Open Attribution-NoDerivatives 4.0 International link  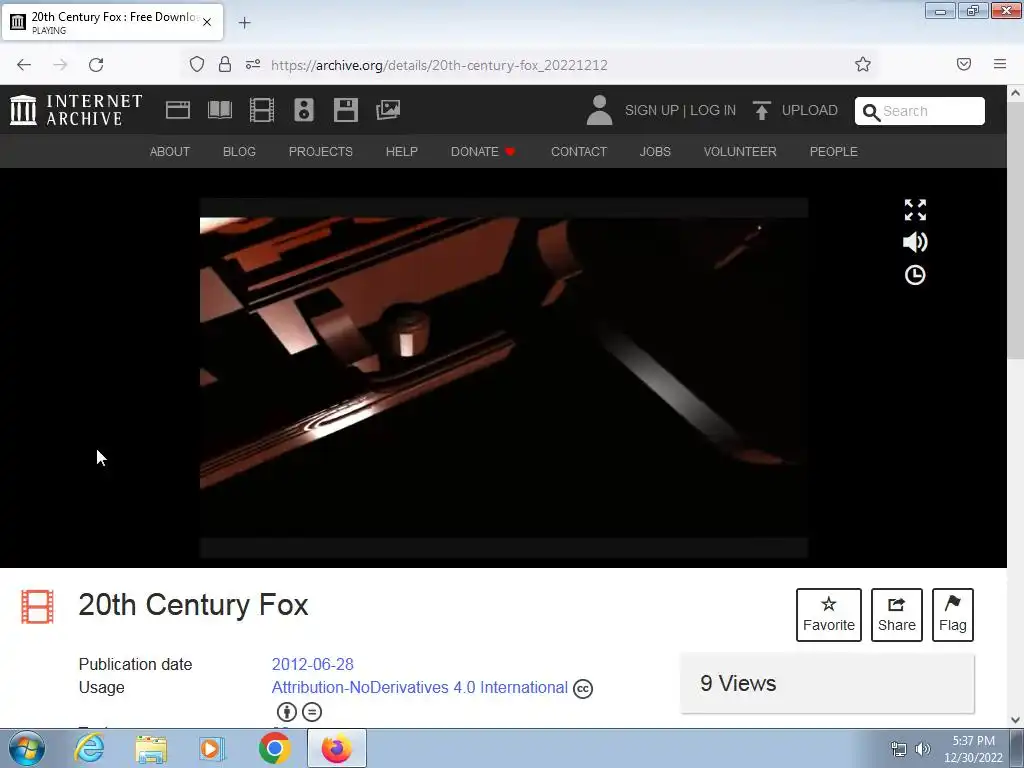(x=420, y=688)
